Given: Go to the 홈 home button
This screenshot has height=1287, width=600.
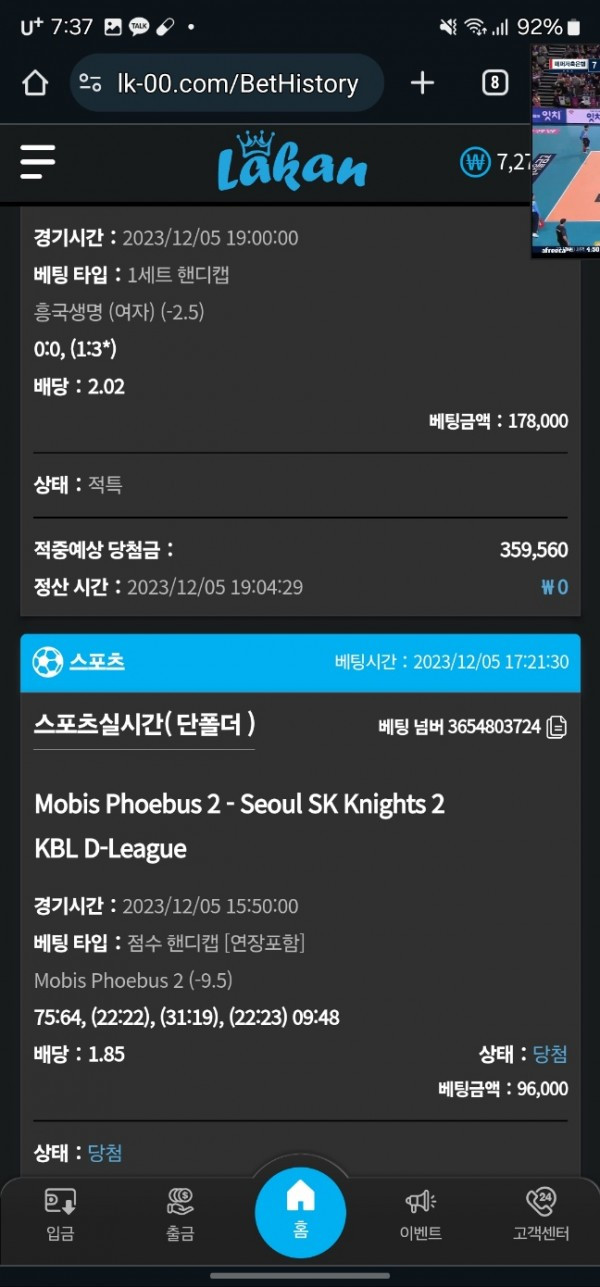Looking at the screenshot, I should (300, 1210).
